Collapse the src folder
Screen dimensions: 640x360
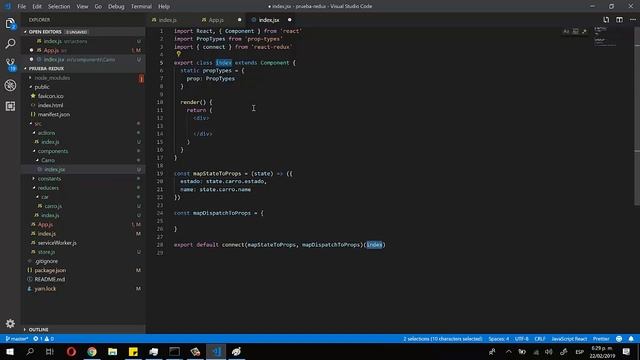pyautogui.click(x=38, y=123)
